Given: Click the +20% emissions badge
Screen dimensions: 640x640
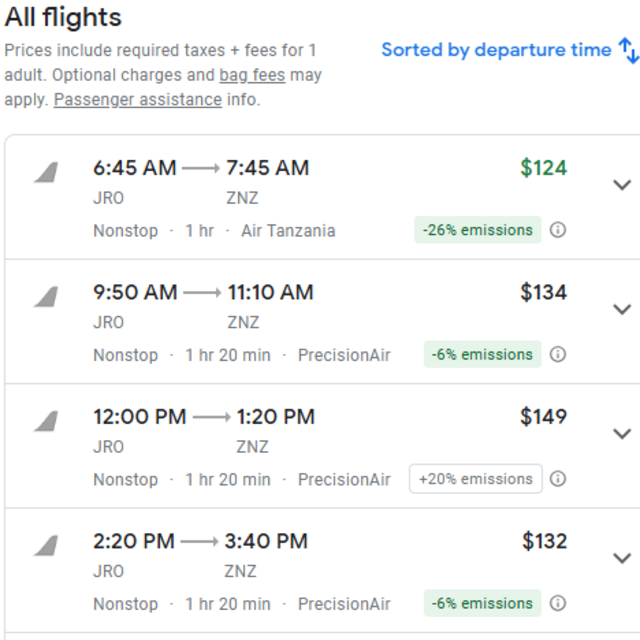Looking at the screenshot, I should point(476,478).
